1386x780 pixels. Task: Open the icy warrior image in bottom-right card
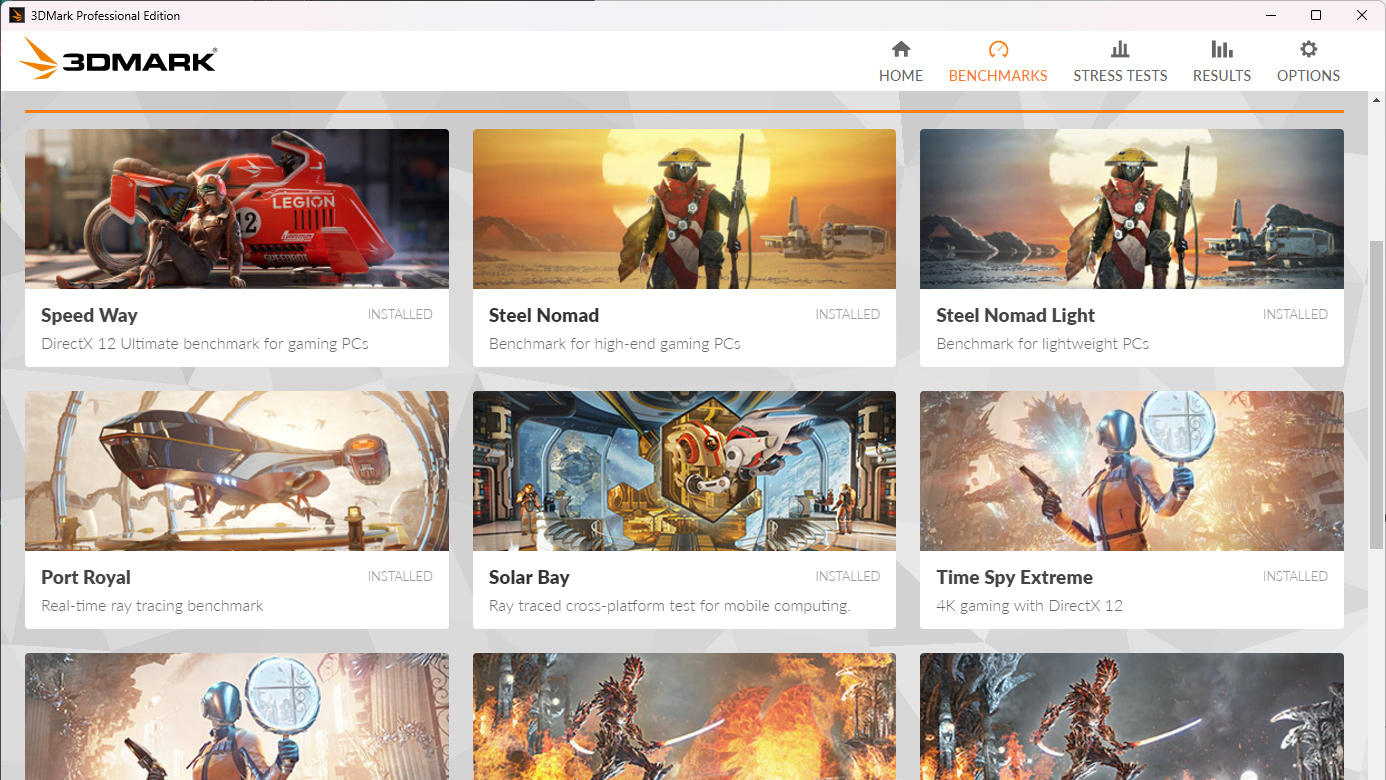[x=1132, y=716]
